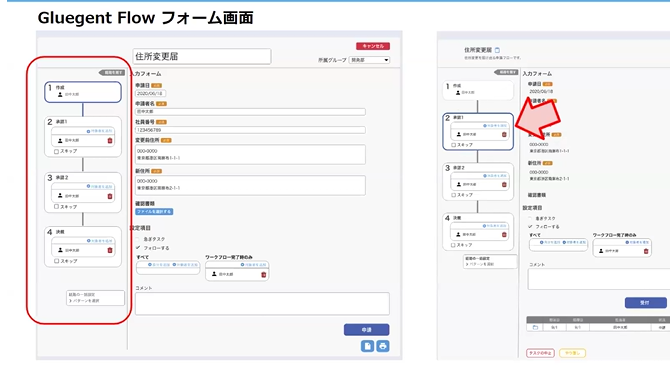Check スキップ under step 3 承認2, right form
This screenshot has height=376, width=670.
click(x=453, y=195)
